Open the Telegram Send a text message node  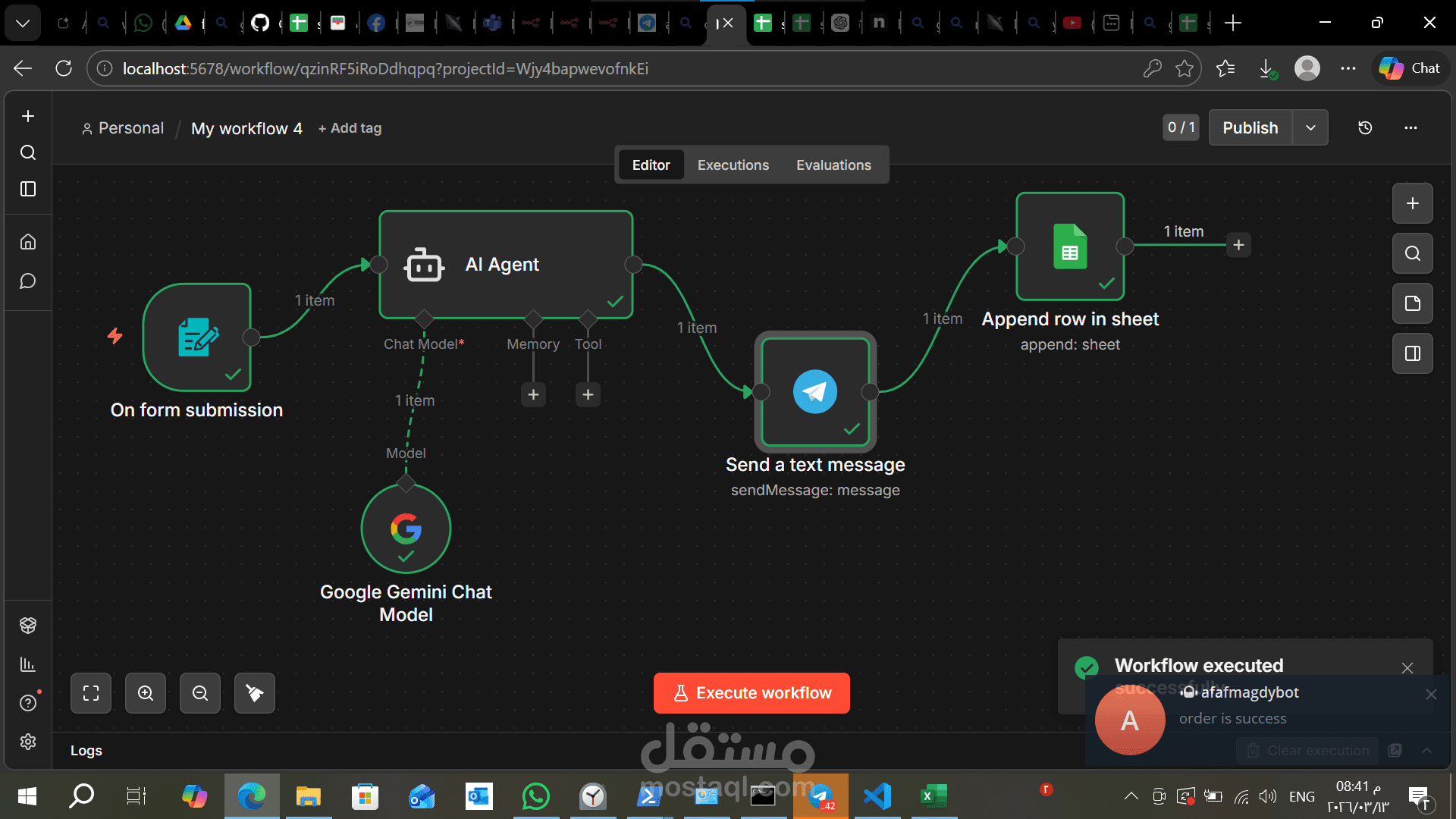tap(815, 391)
